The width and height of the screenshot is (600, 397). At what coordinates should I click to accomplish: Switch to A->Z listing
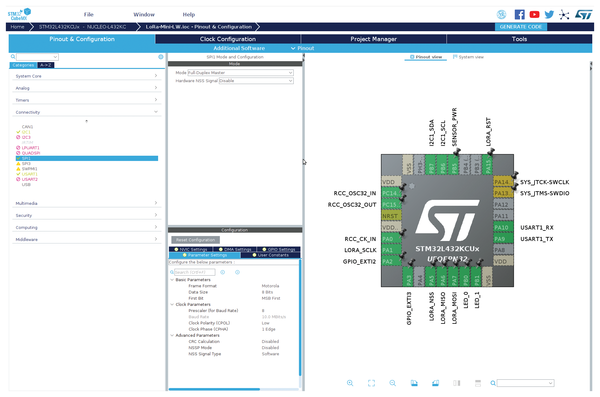pyautogui.click(x=46, y=65)
